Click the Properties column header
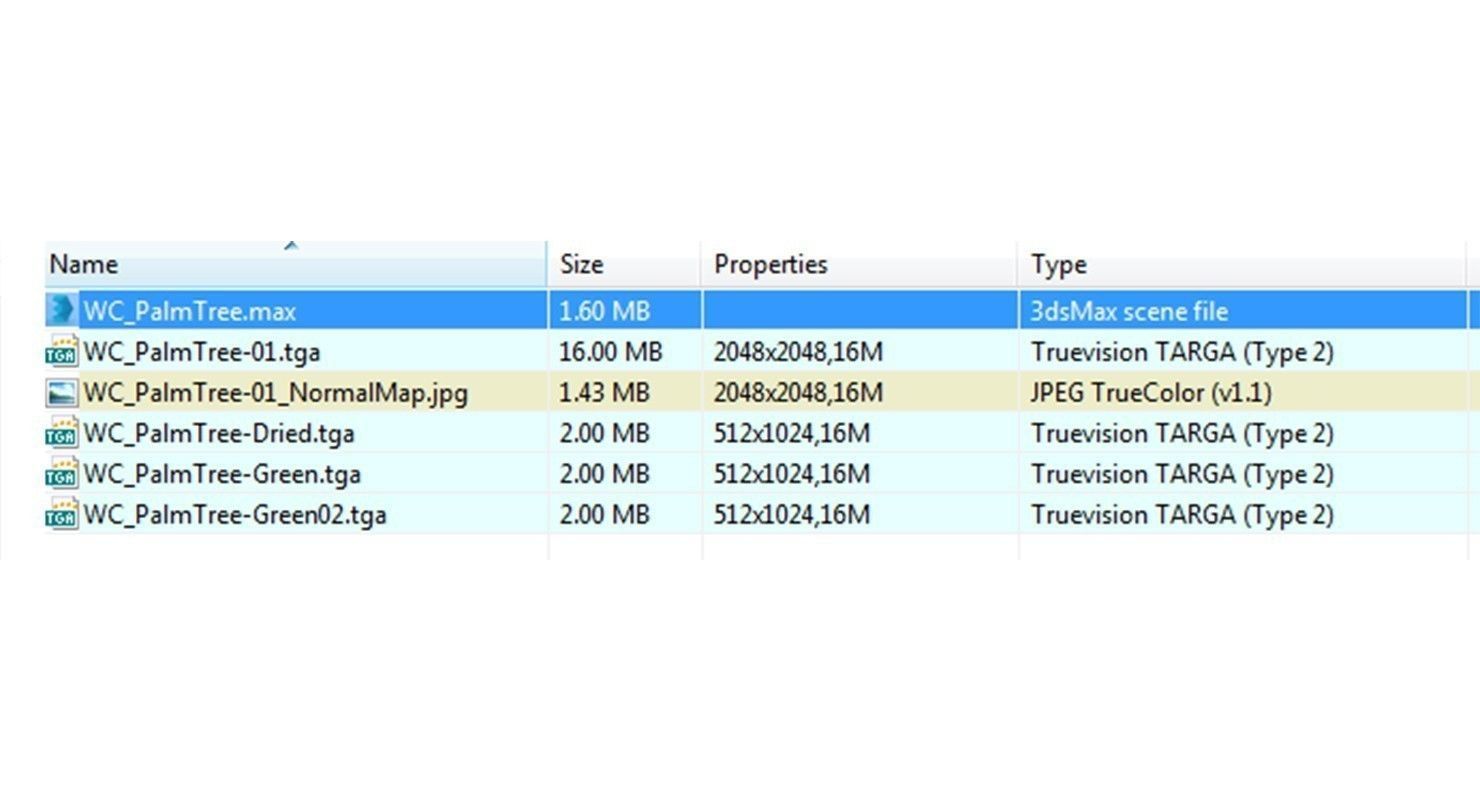This screenshot has width=1480, height=800. coord(770,265)
